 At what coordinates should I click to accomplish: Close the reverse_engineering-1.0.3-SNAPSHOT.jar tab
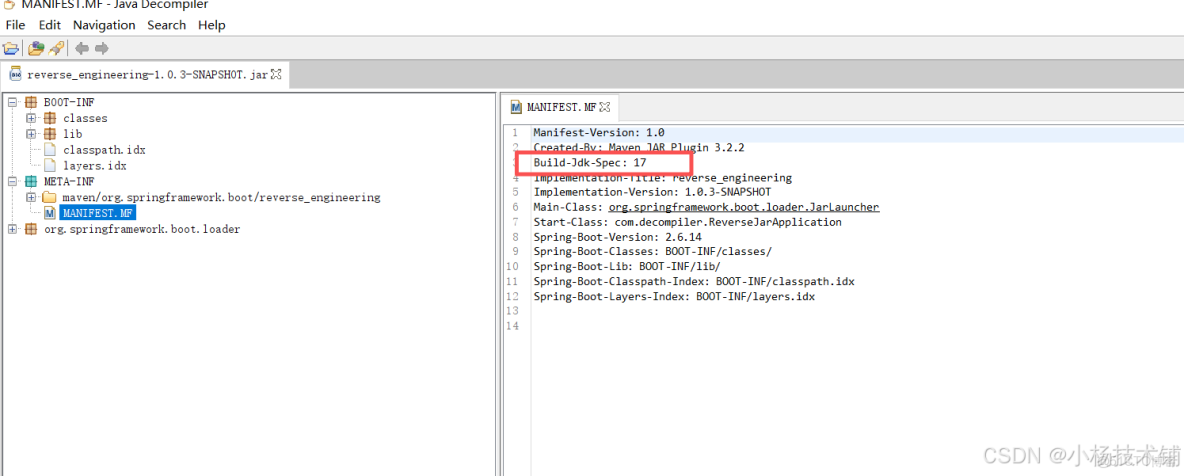click(x=276, y=74)
